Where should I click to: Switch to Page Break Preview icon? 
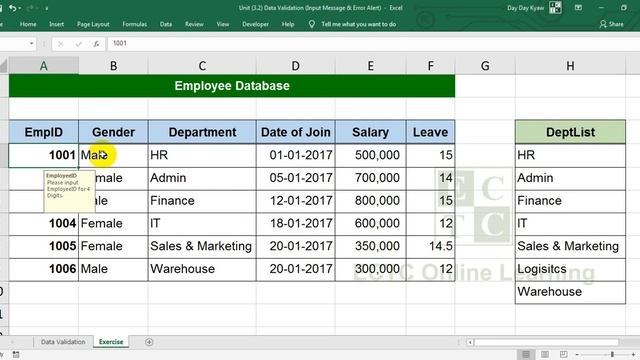[563, 354]
